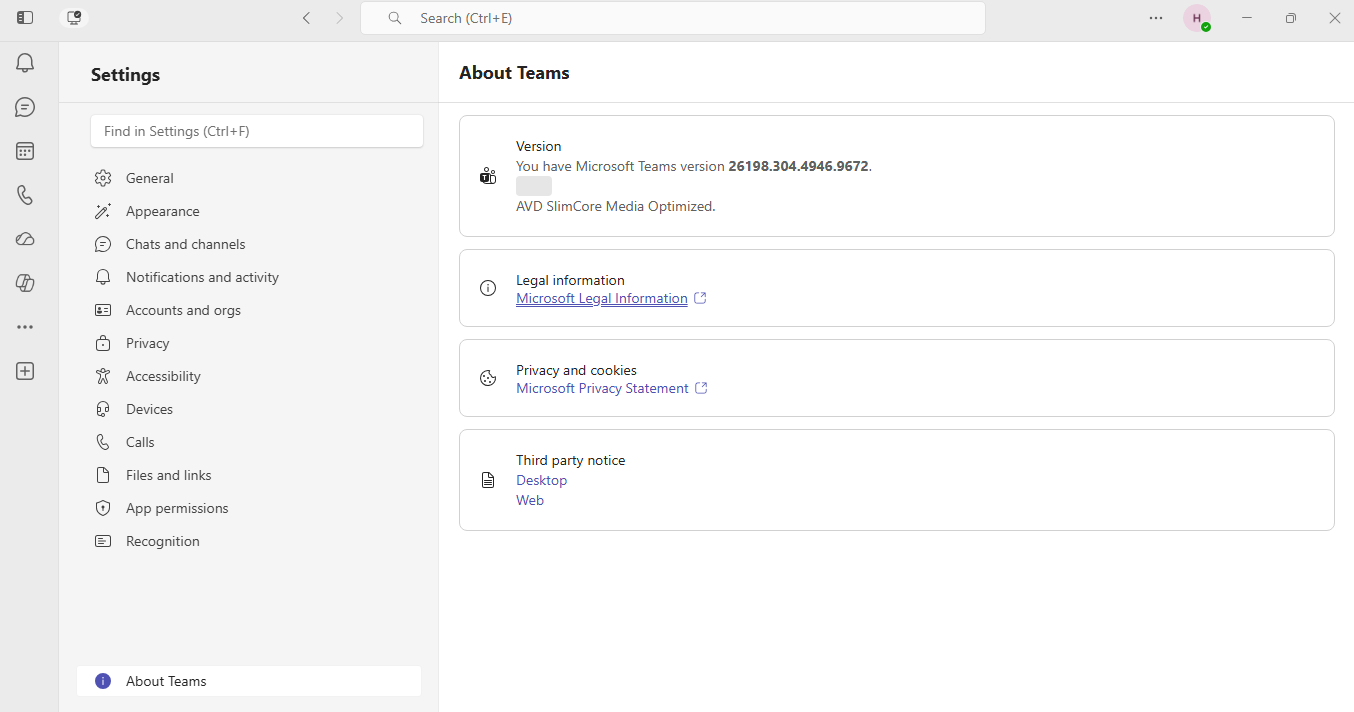Click the optimized desktop status icon
Image resolution: width=1354 pixels, height=712 pixels.
click(x=74, y=18)
